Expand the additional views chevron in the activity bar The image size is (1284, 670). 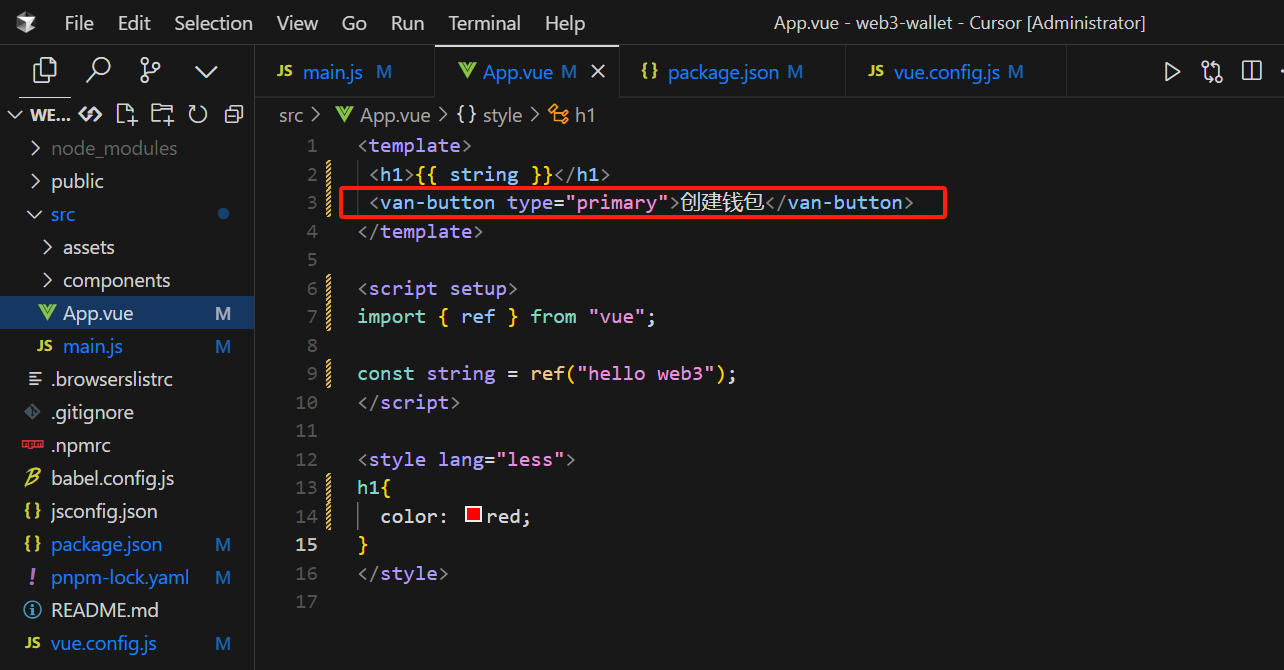click(x=206, y=71)
